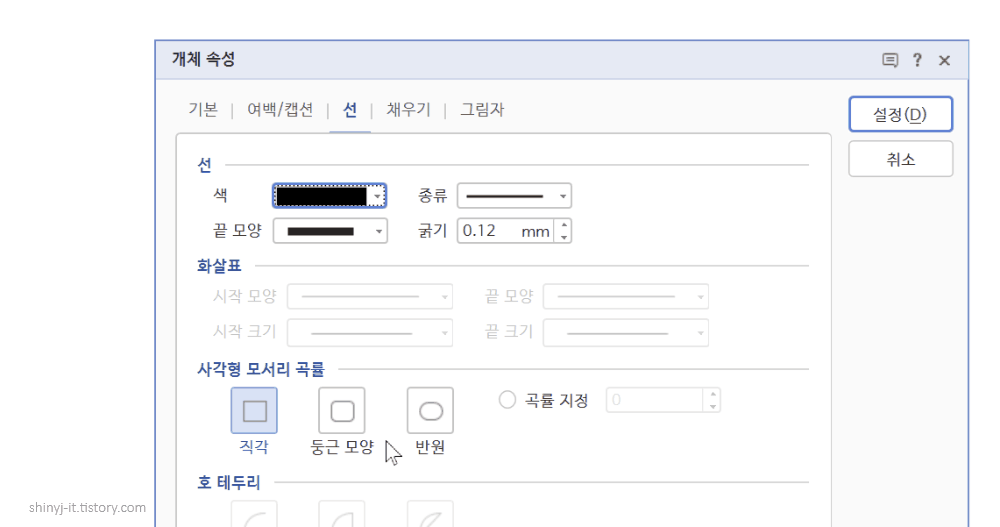1000x527 pixels.
Task: Click the 굵기 thickness input field
Action: [506, 231]
